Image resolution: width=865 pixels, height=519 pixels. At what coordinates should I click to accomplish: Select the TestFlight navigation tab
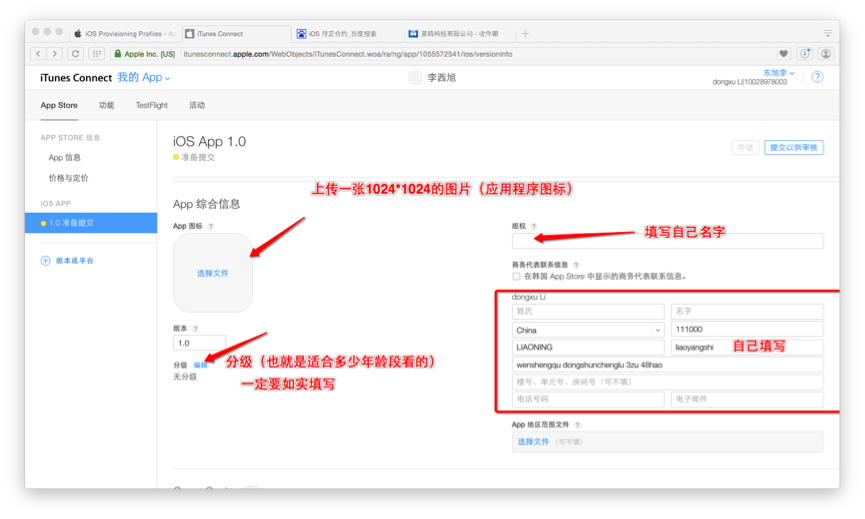152,105
